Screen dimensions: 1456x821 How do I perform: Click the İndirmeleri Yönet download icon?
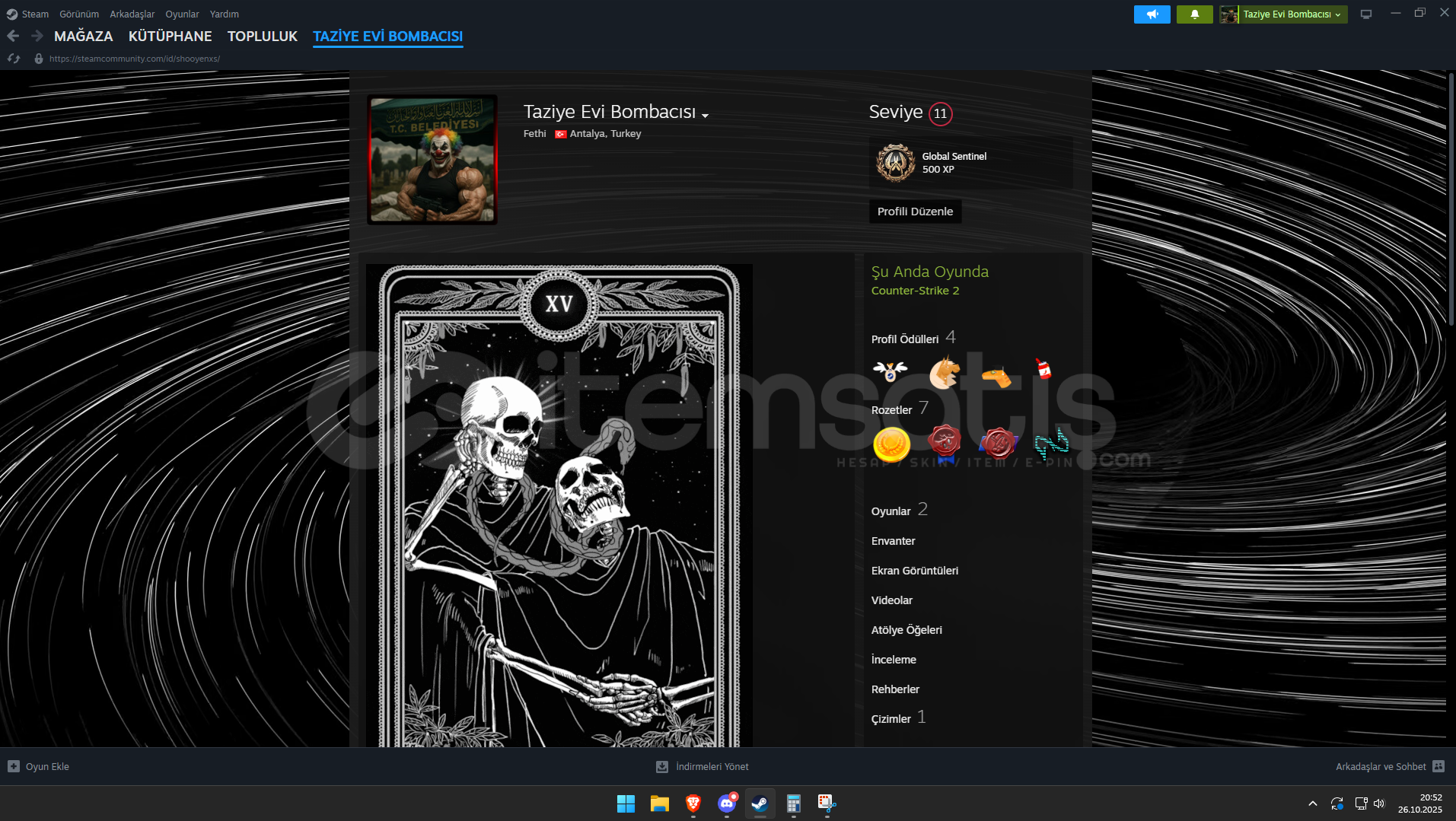coord(662,767)
